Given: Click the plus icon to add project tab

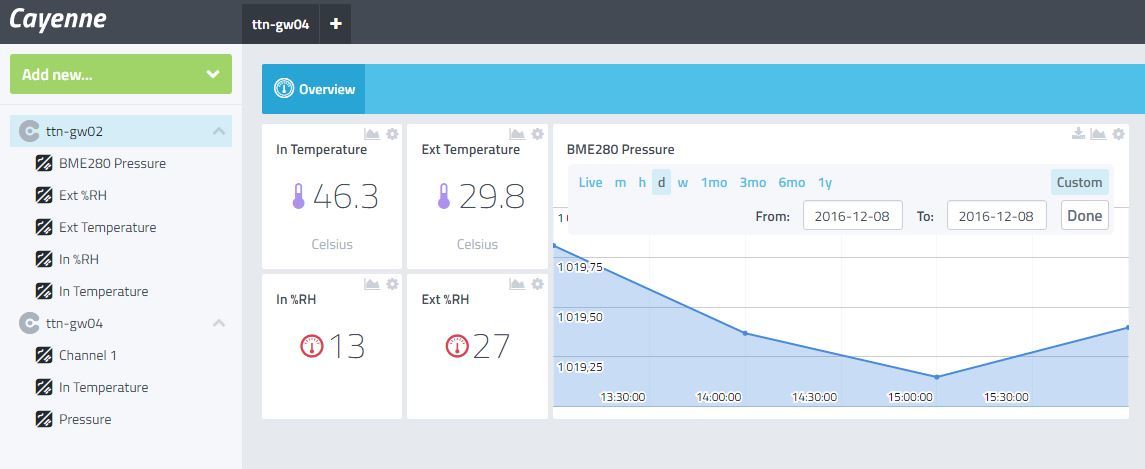Looking at the screenshot, I should [335, 23].
